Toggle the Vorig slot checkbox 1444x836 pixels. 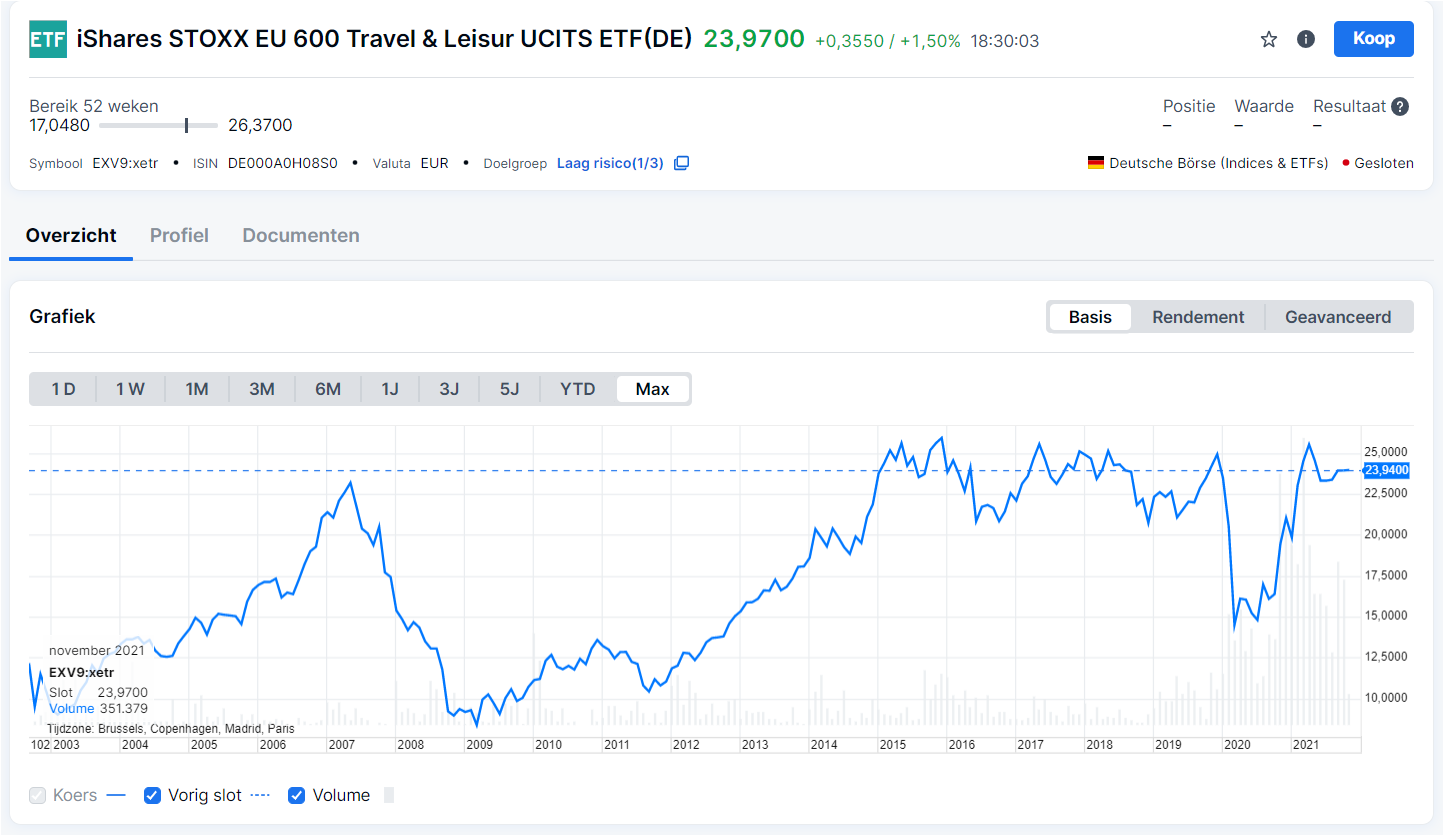pyautogui.click(x=153, y=796)
